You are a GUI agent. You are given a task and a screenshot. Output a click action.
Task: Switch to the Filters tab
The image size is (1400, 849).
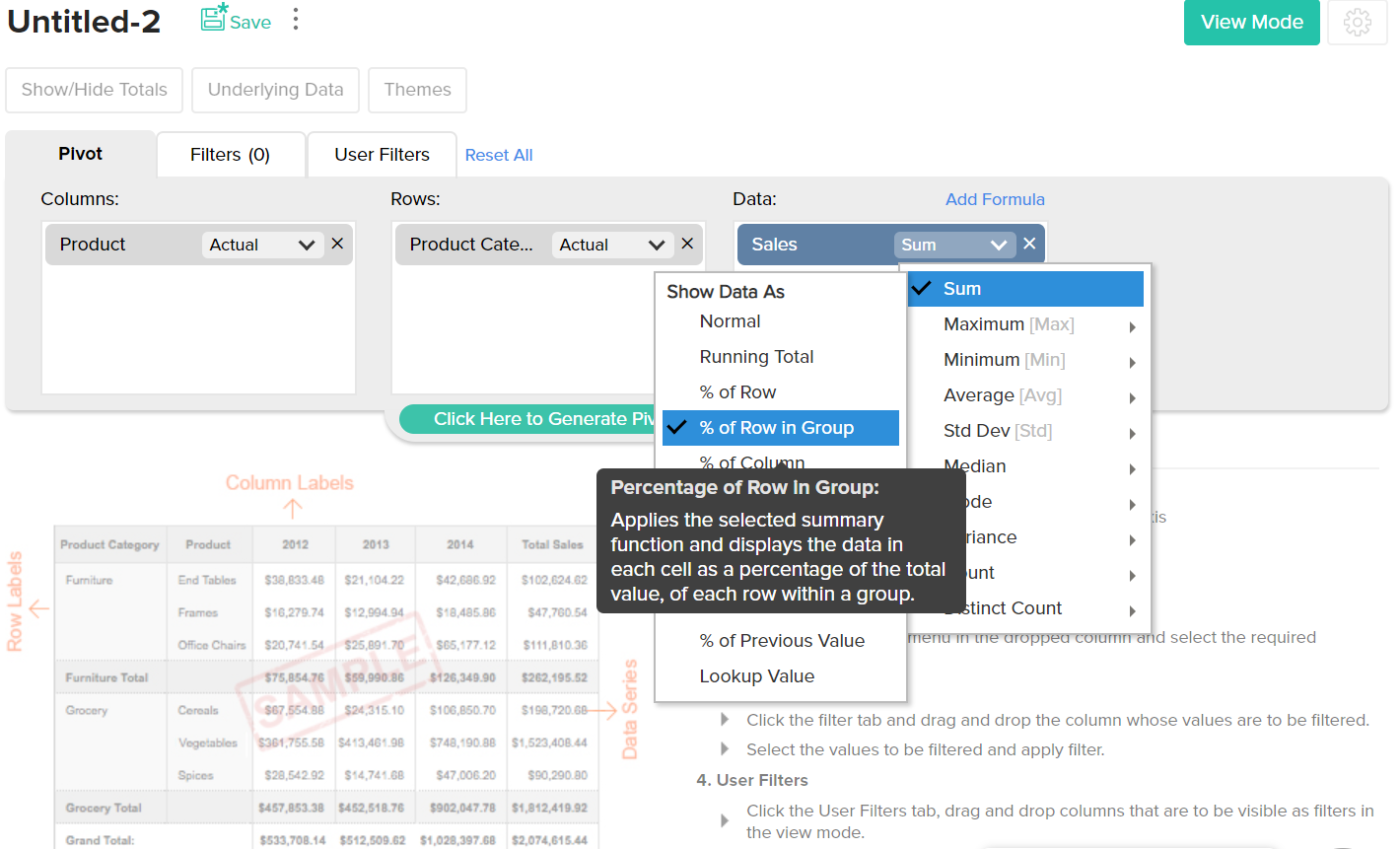point(231,154)
